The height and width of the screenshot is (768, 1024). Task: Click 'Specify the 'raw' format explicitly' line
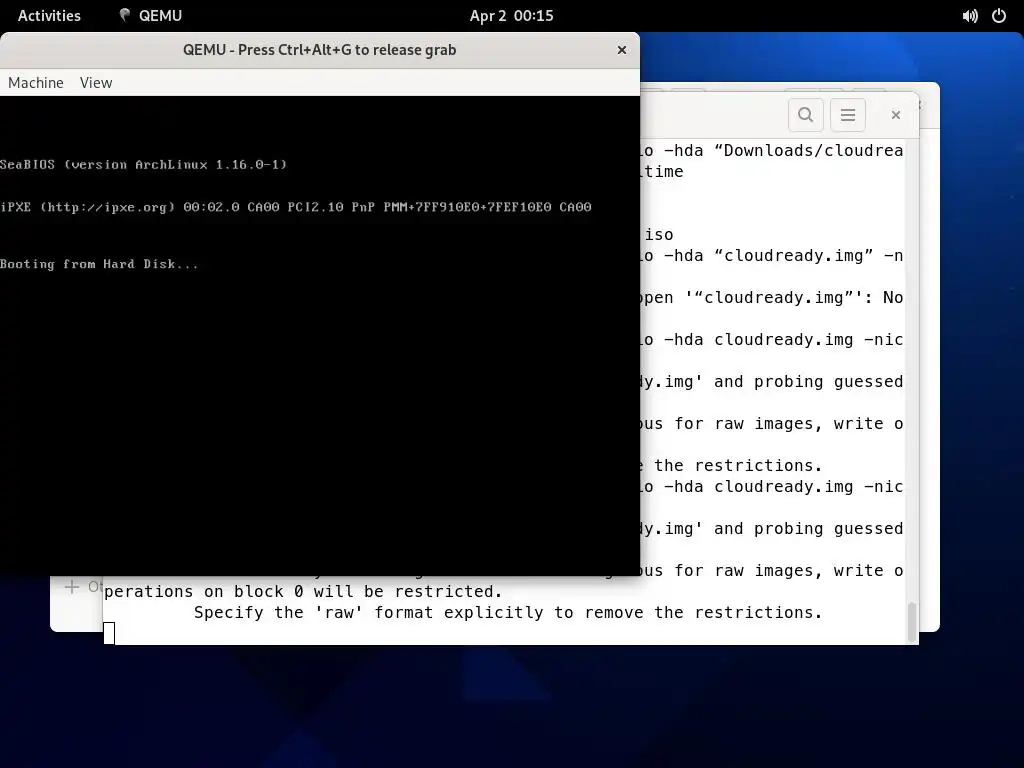[x=507, y=613]
